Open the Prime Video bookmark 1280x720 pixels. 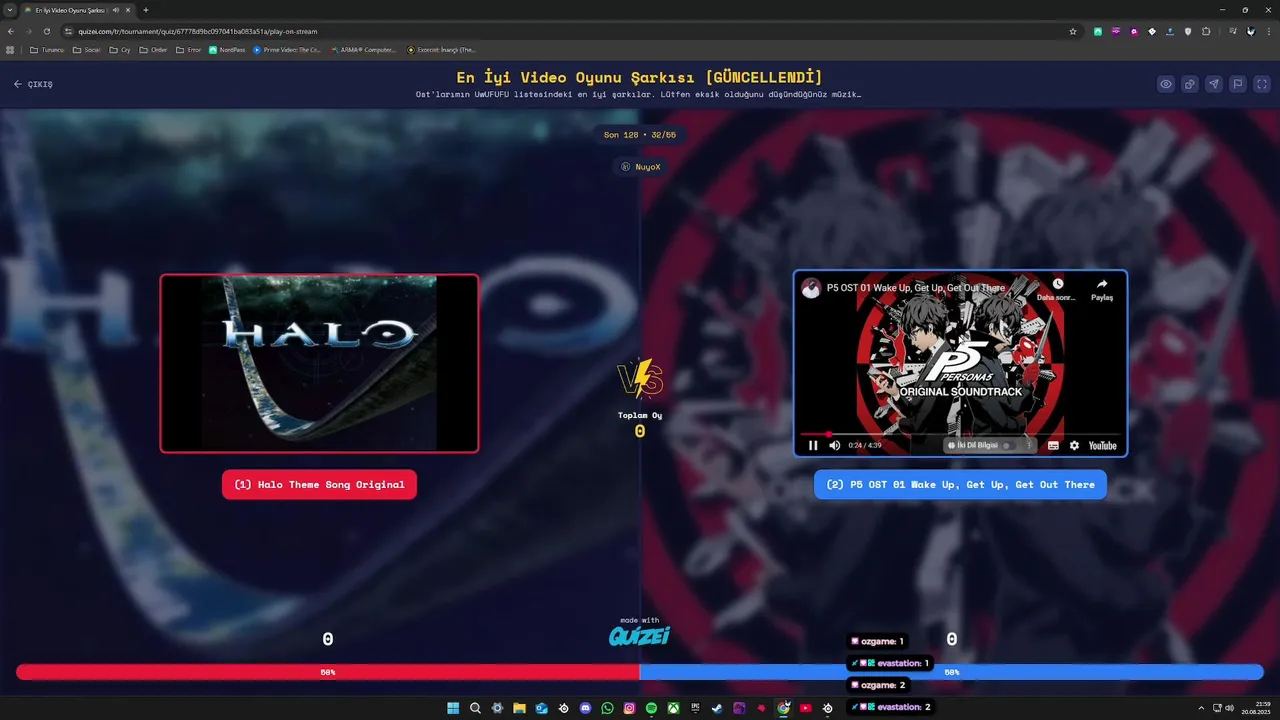(287, 49)
